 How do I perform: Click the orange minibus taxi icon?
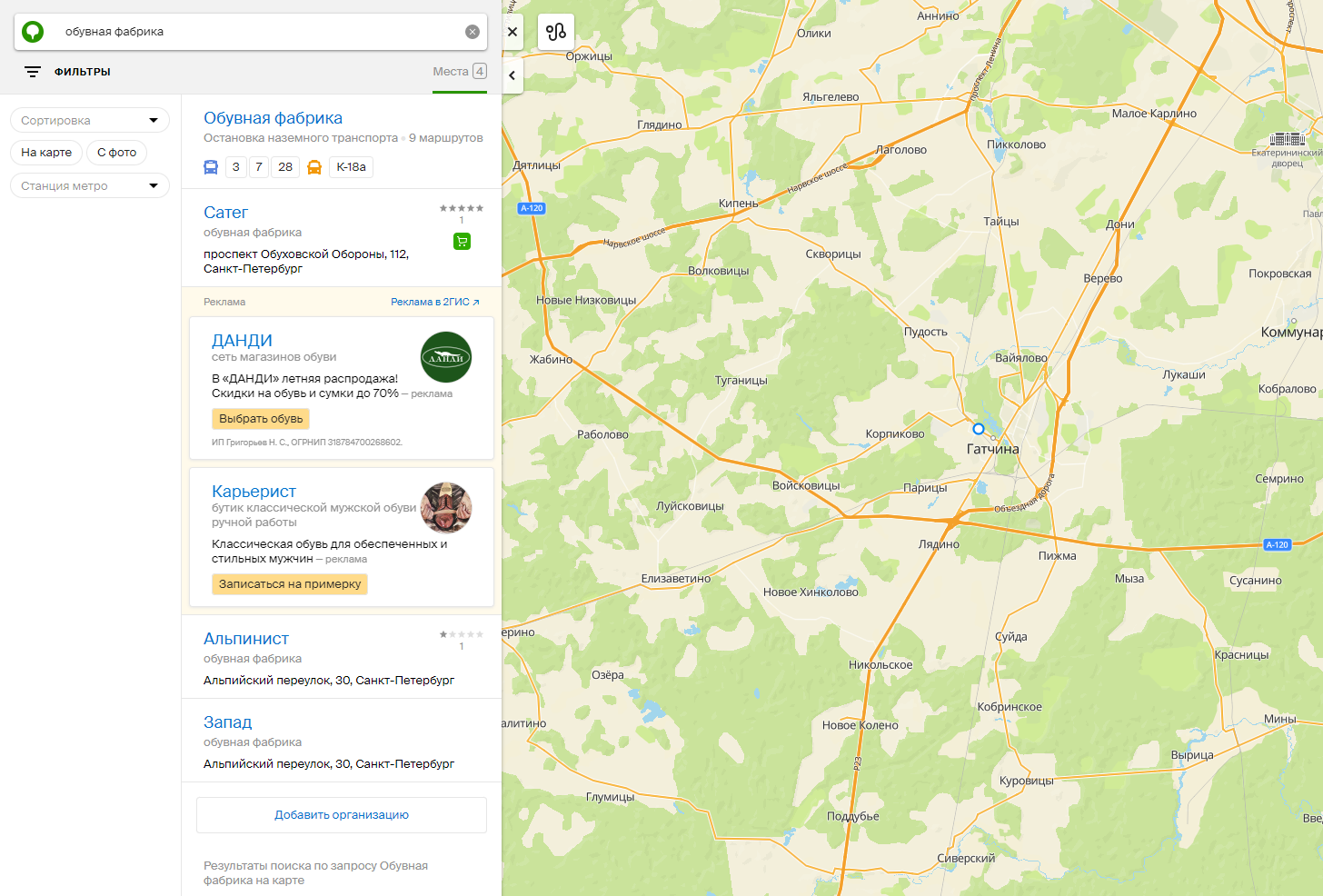[x=314, y=167]
